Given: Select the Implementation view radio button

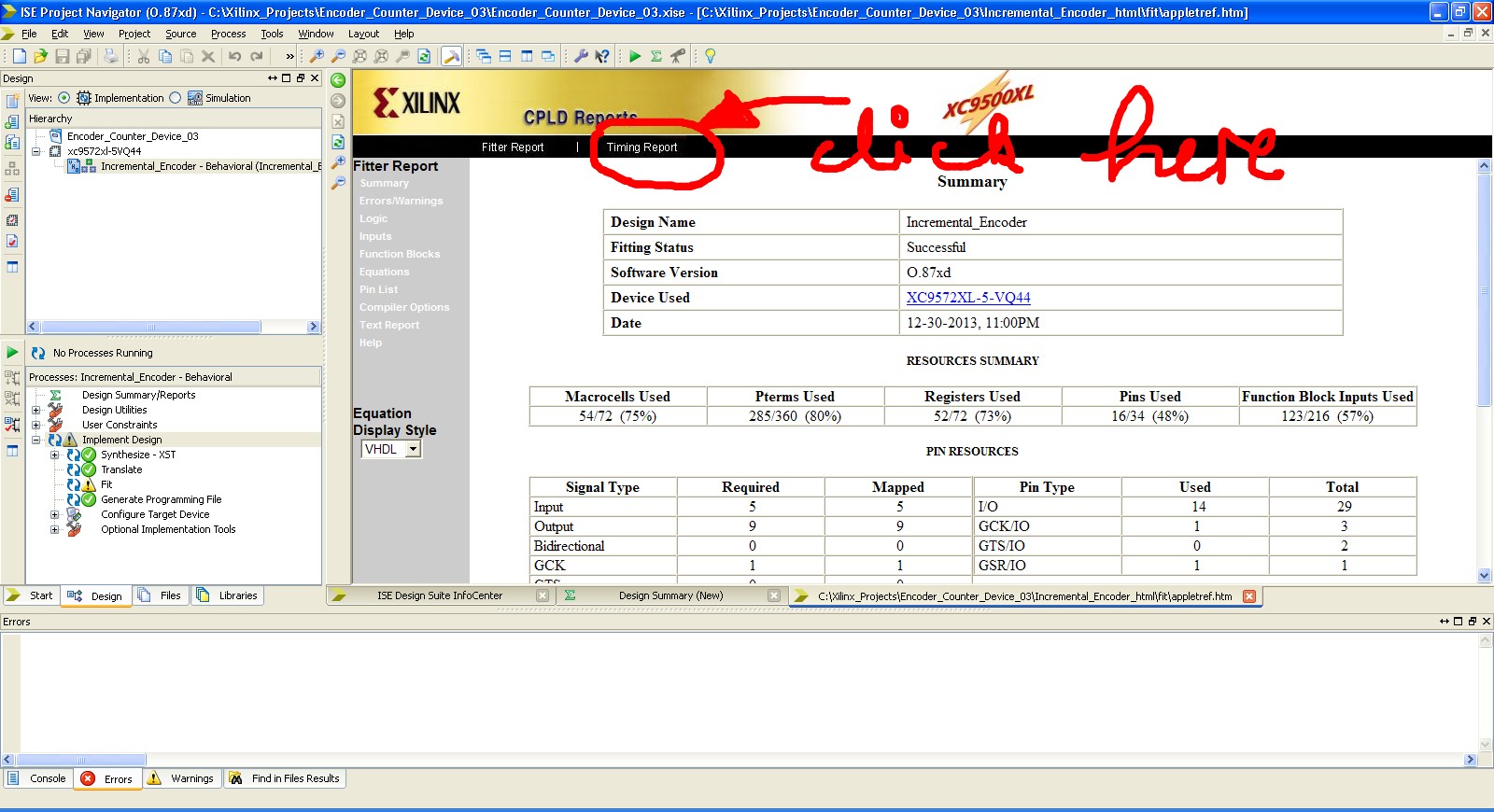Looking at the screenshot, I should pos(63,98).
